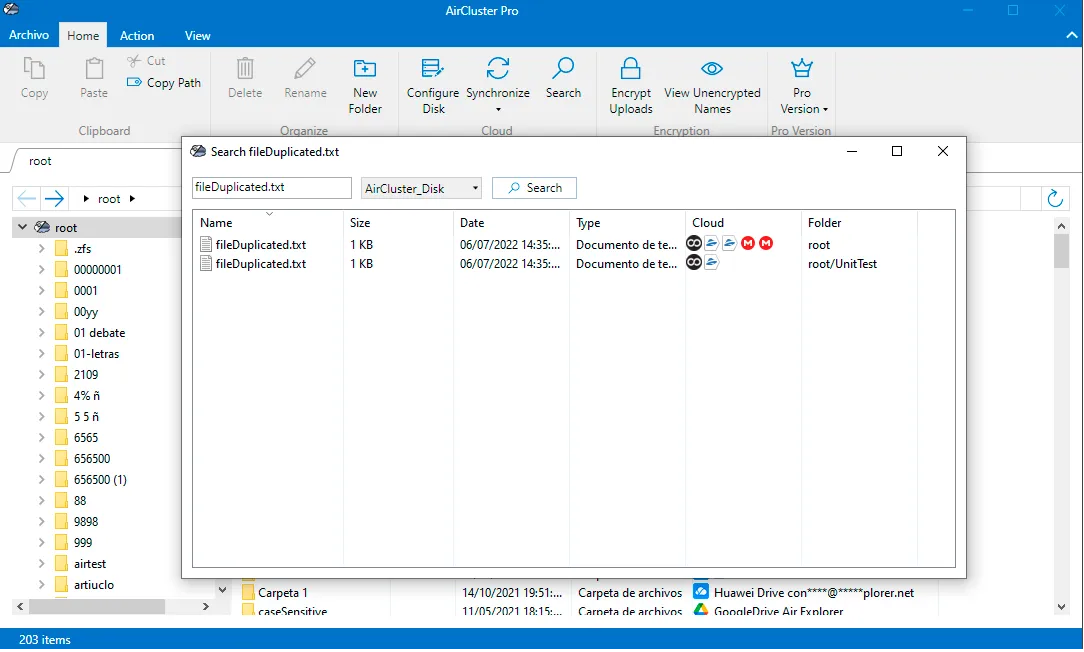1084x652 pixels.
Task: Expand the .zfs folder node
Action: pyautogui.click(x=41, y=248)
